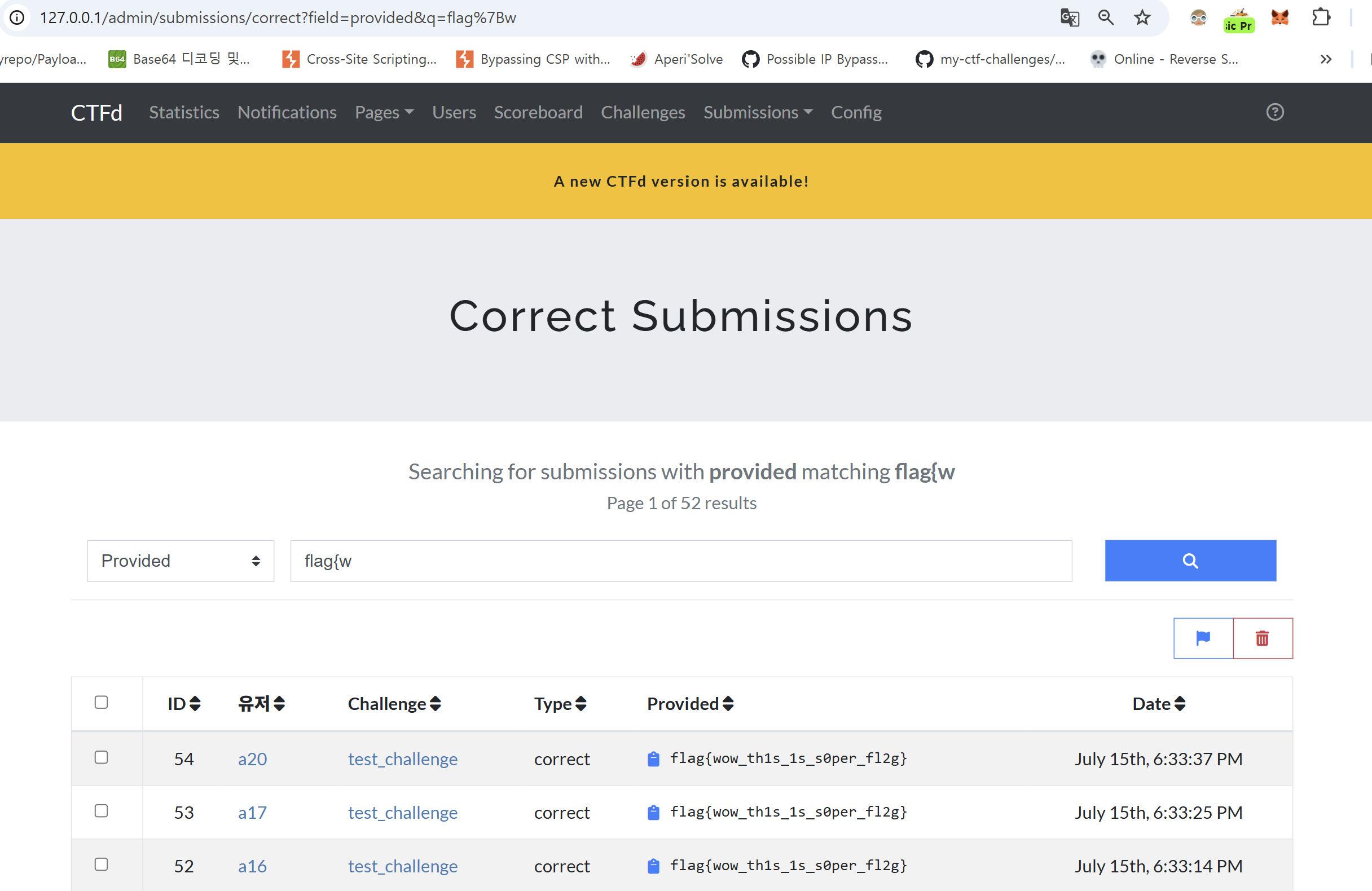Image resolution: width=1372 pixels, height=891 pixels.
Task: Open the Possible IP Bypass bookmark
Action: (815, 59)
